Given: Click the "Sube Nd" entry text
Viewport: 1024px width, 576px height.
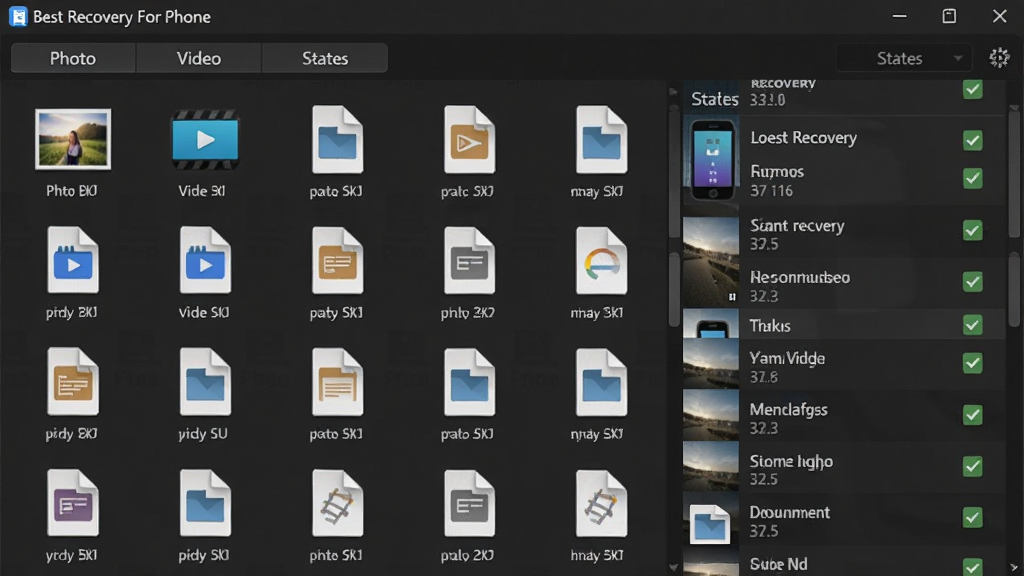Looking at the screenshot, I should [x=778, y=564].
